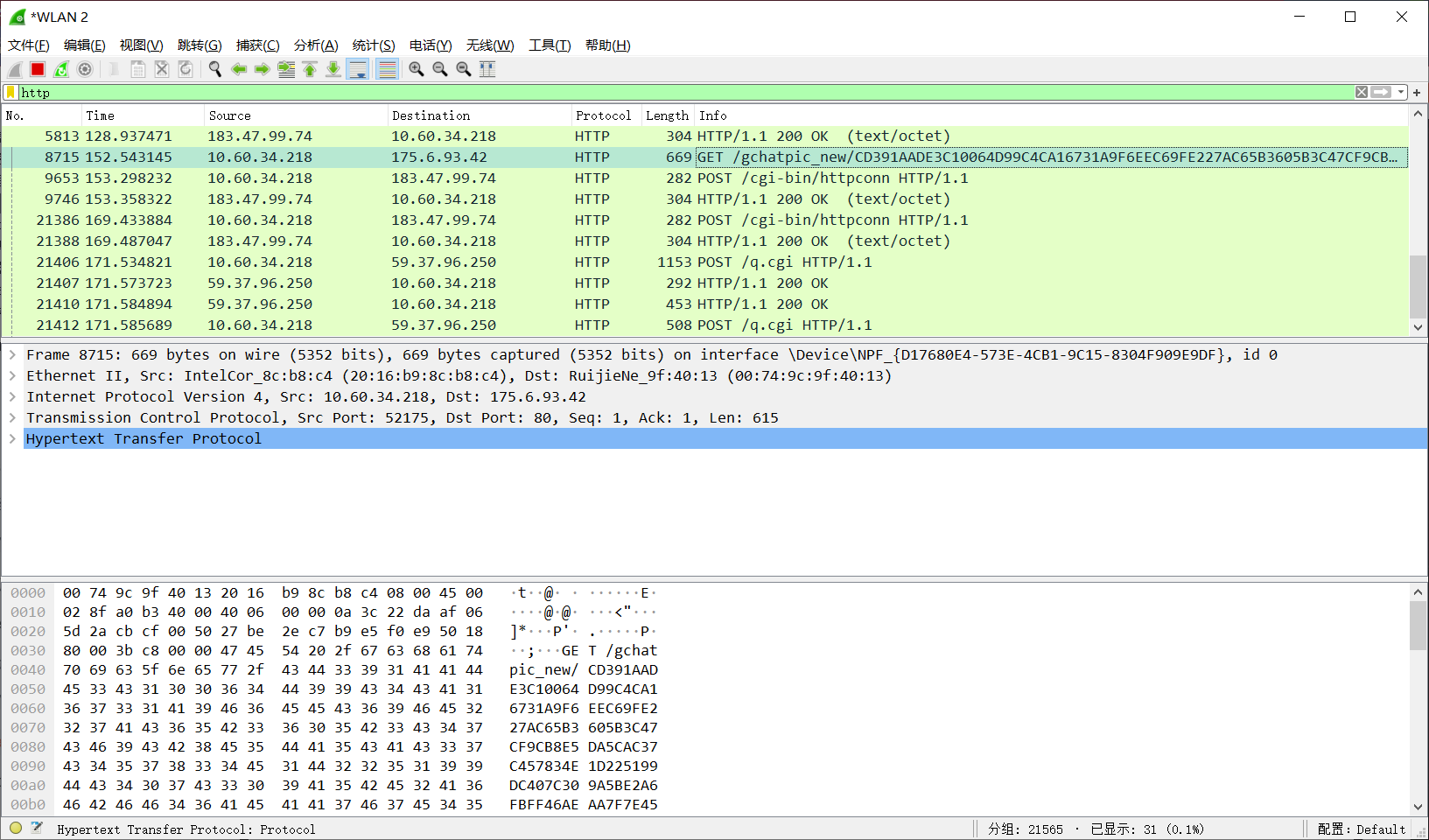Viewport: 1429px width, 840px height.
Task: Zoom out the packet text
Action: 440,69
